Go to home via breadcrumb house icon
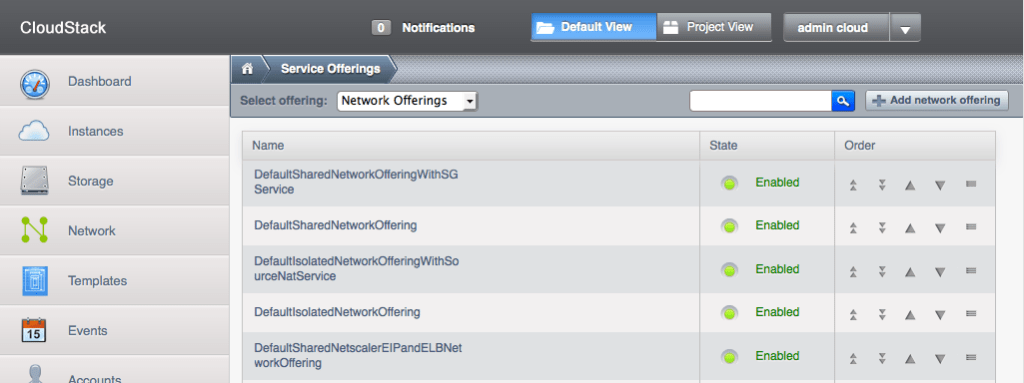This screenshot has width=1024, height=383. pos(247,69)
